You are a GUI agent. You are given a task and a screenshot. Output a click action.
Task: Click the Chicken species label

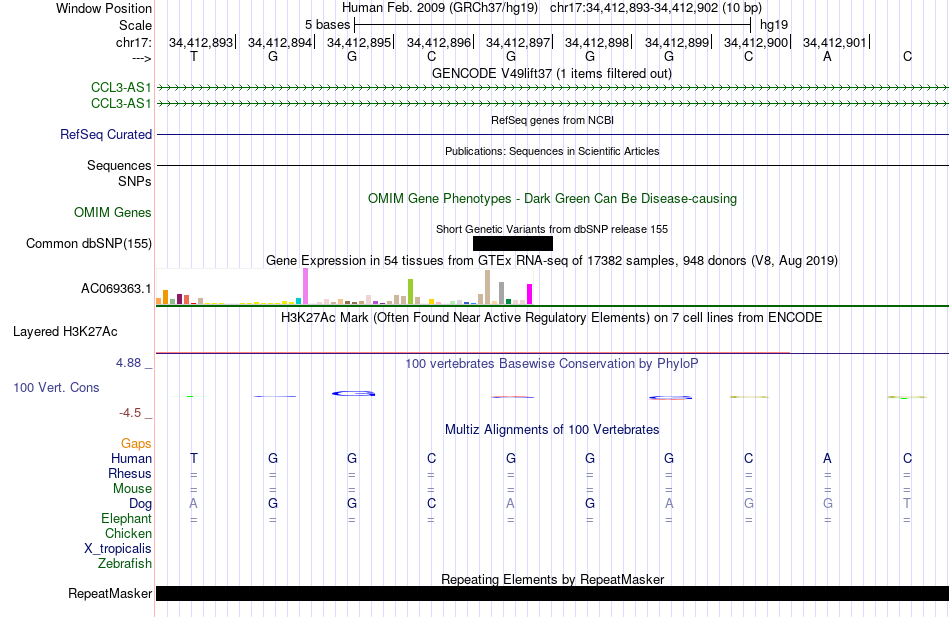(x=128, y=533)
